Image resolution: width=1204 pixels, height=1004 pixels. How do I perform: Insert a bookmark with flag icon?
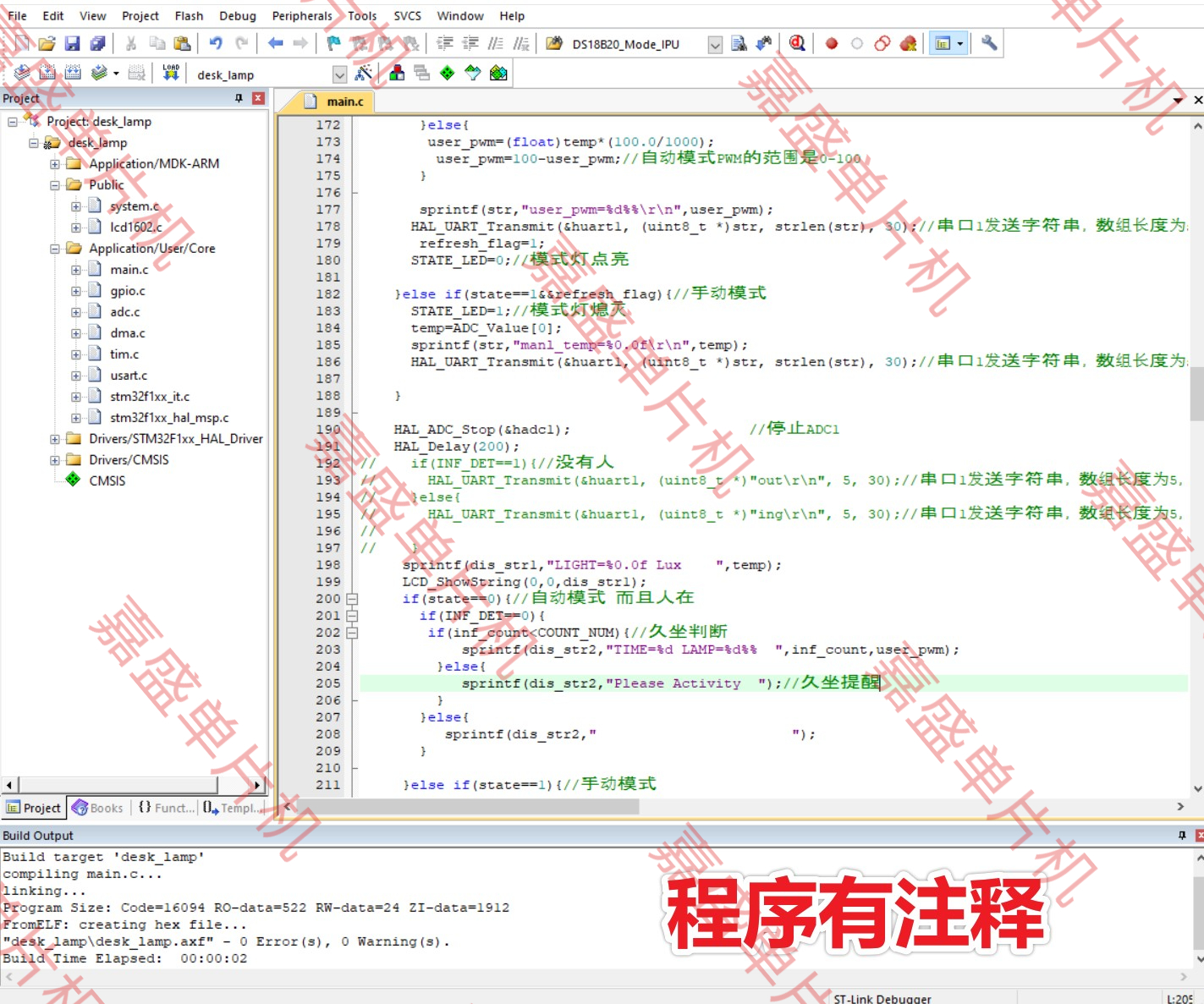click(x=334, y=43)
